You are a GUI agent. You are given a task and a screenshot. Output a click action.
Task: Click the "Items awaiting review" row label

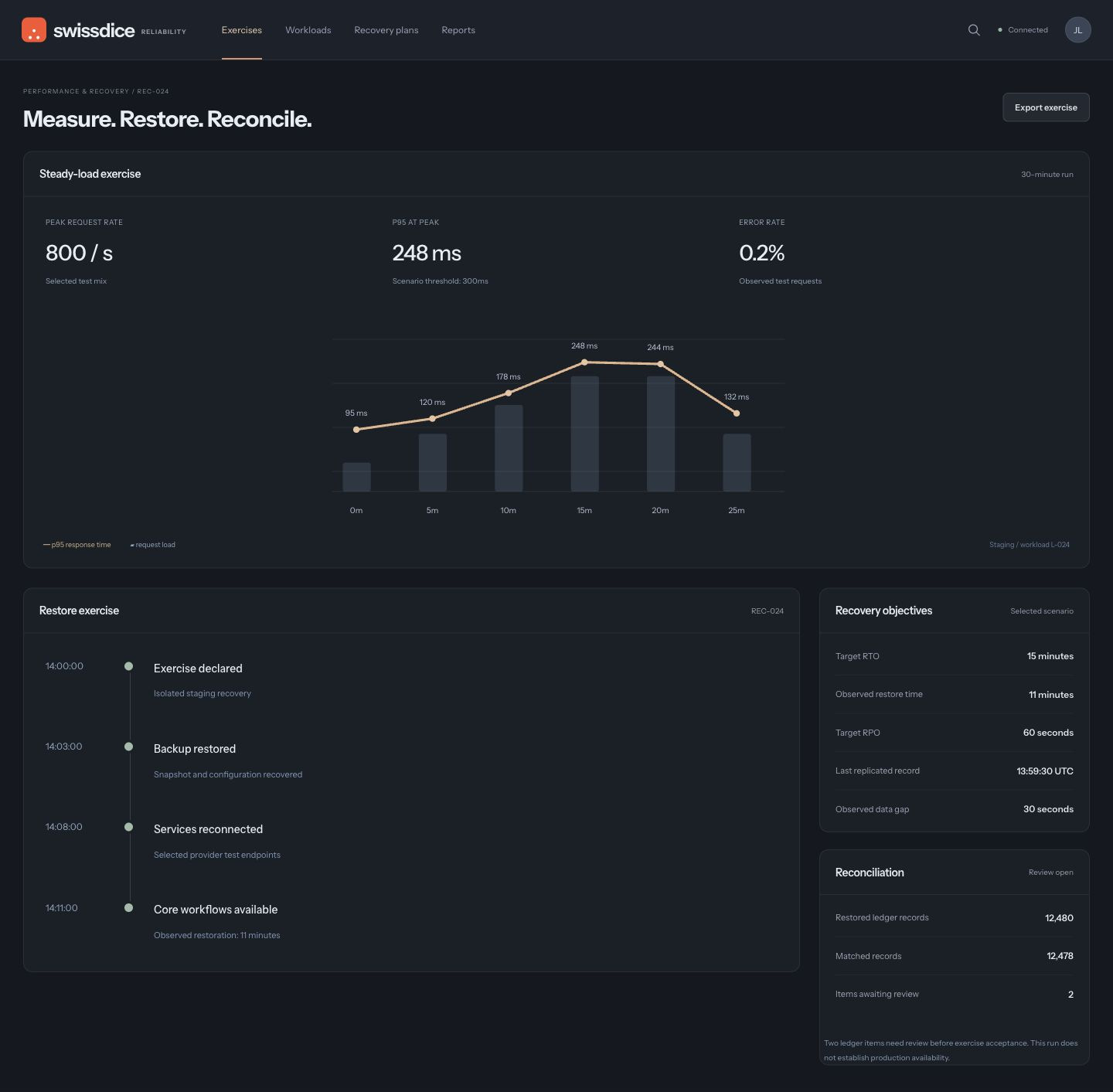pyautogui.click(x=877, y=995)
